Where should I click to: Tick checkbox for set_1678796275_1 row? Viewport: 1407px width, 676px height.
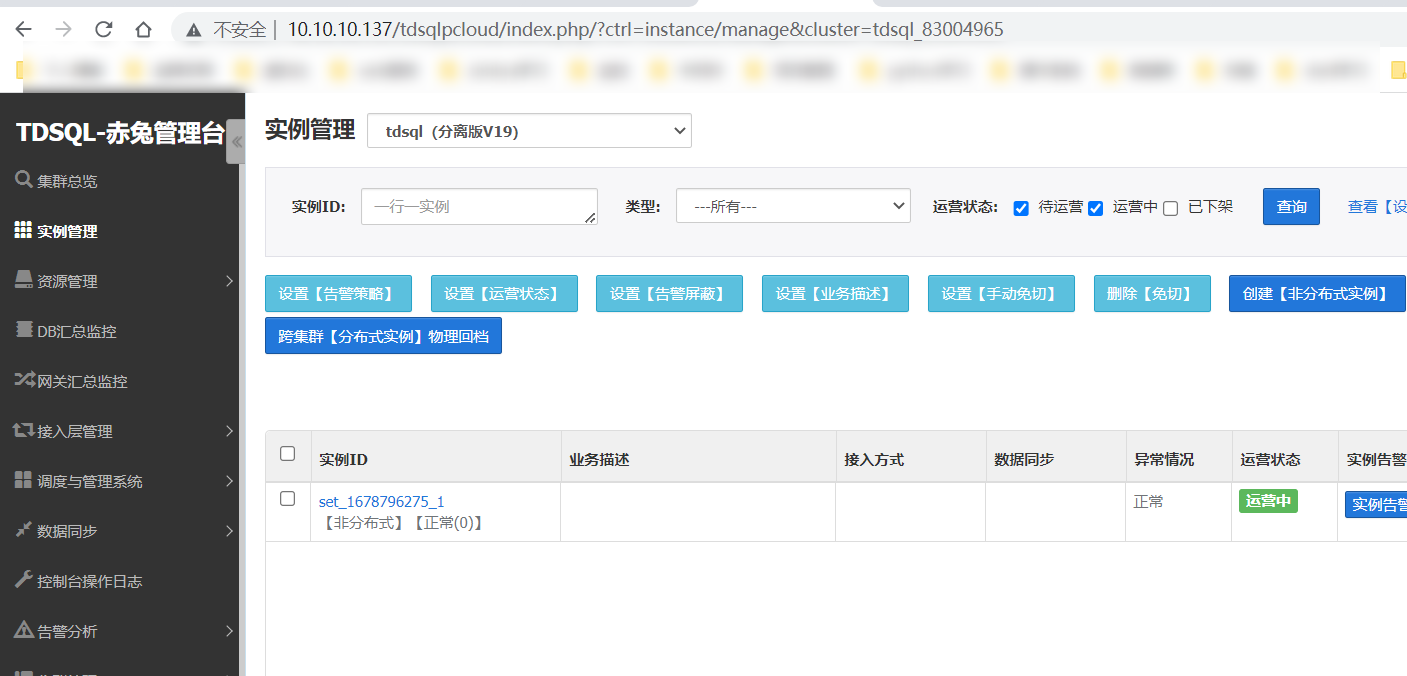287,498
